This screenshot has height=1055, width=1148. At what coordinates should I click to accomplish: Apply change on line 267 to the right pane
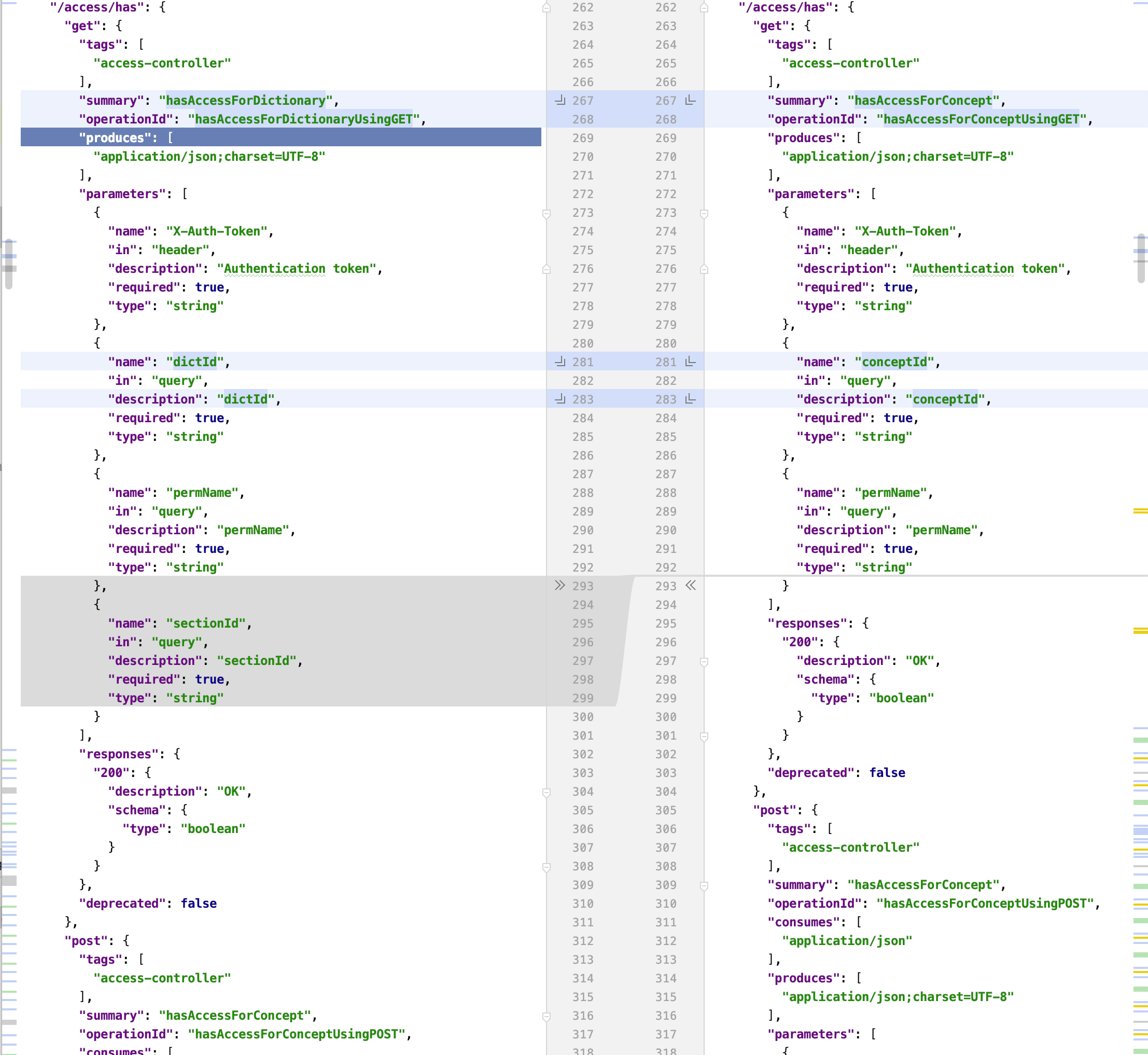[x=561, y=101]
